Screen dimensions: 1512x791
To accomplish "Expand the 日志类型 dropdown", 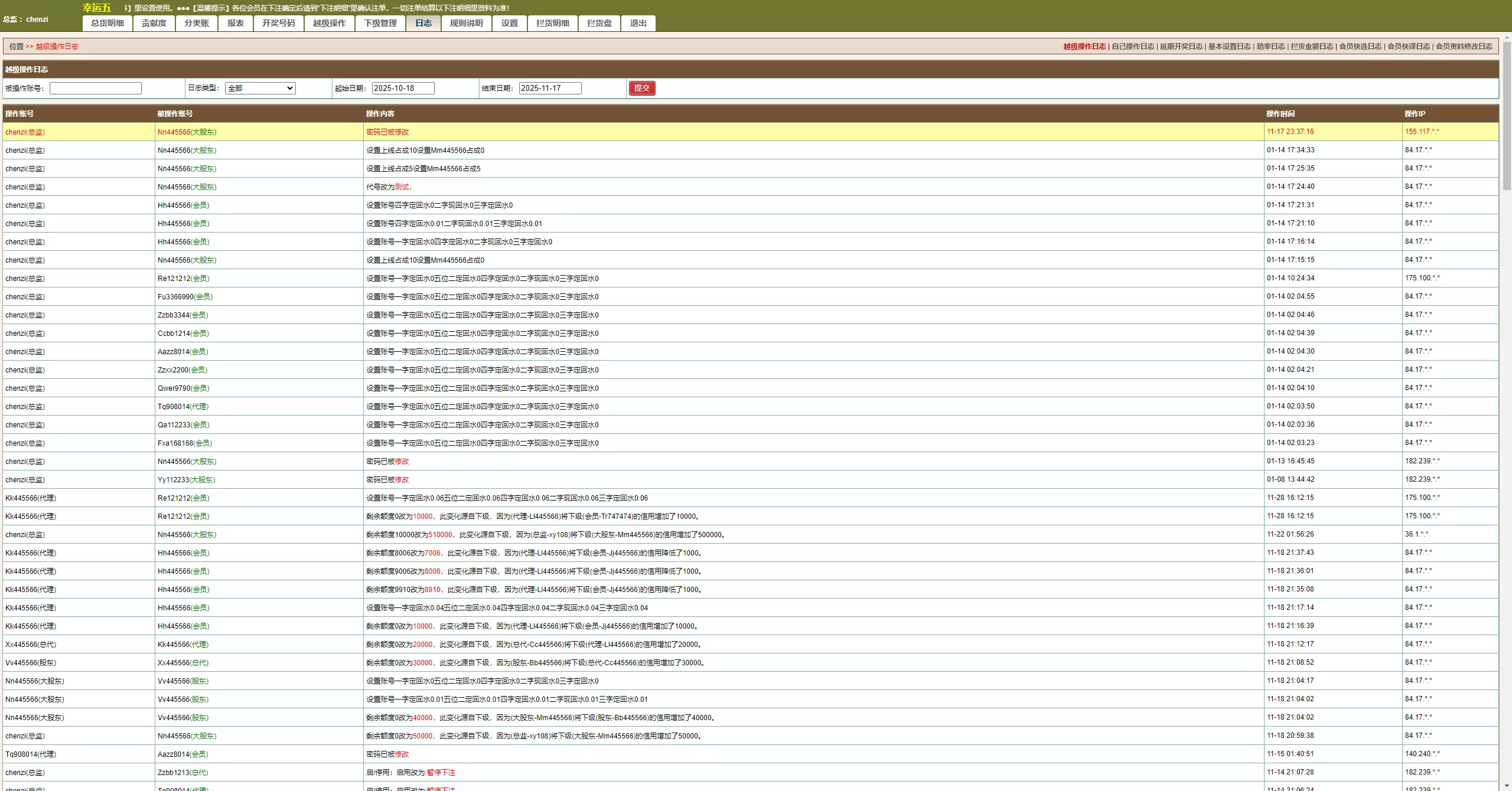I will 260,88.
